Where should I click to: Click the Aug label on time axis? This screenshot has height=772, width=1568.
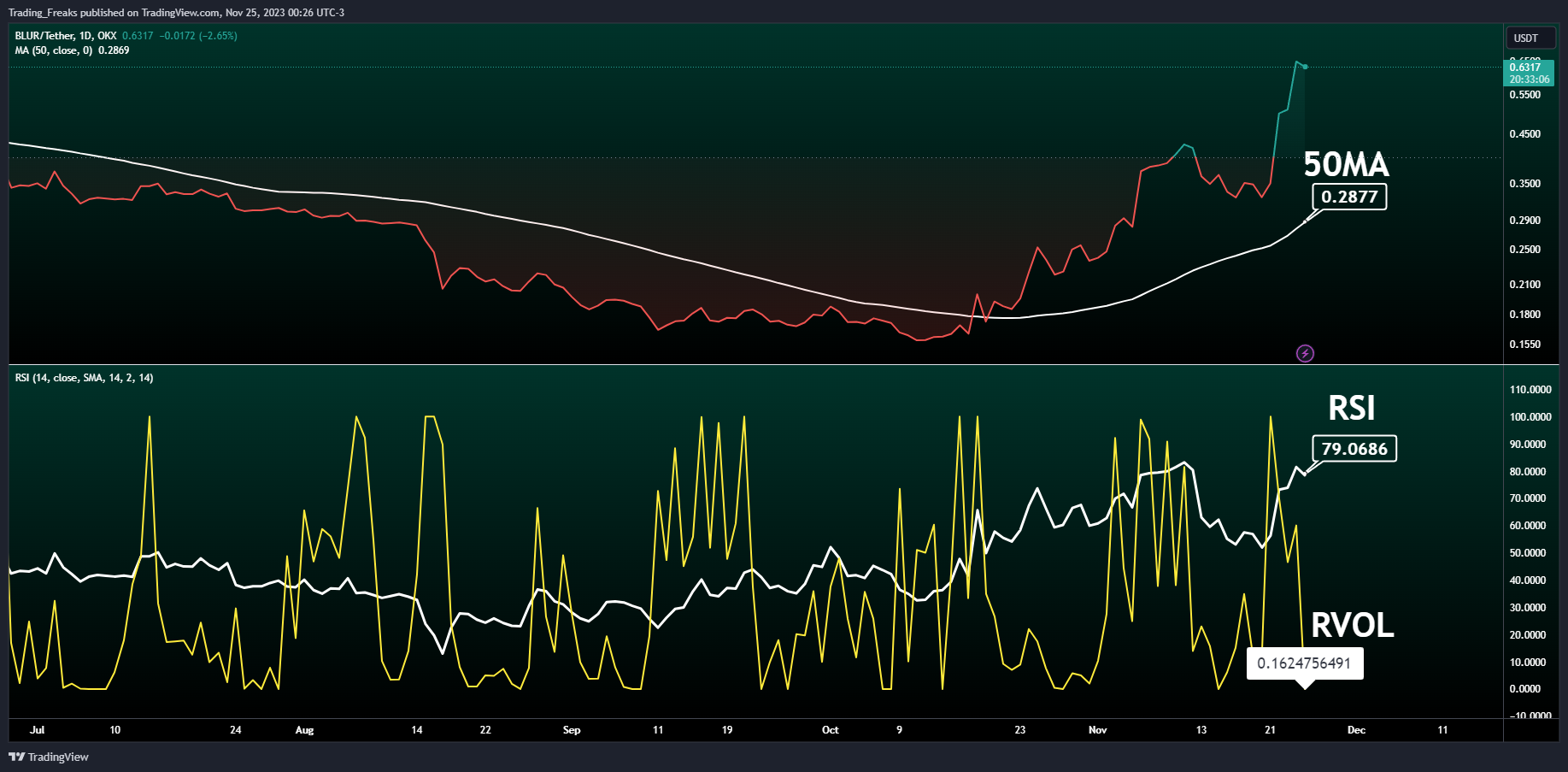click(304, 730)
